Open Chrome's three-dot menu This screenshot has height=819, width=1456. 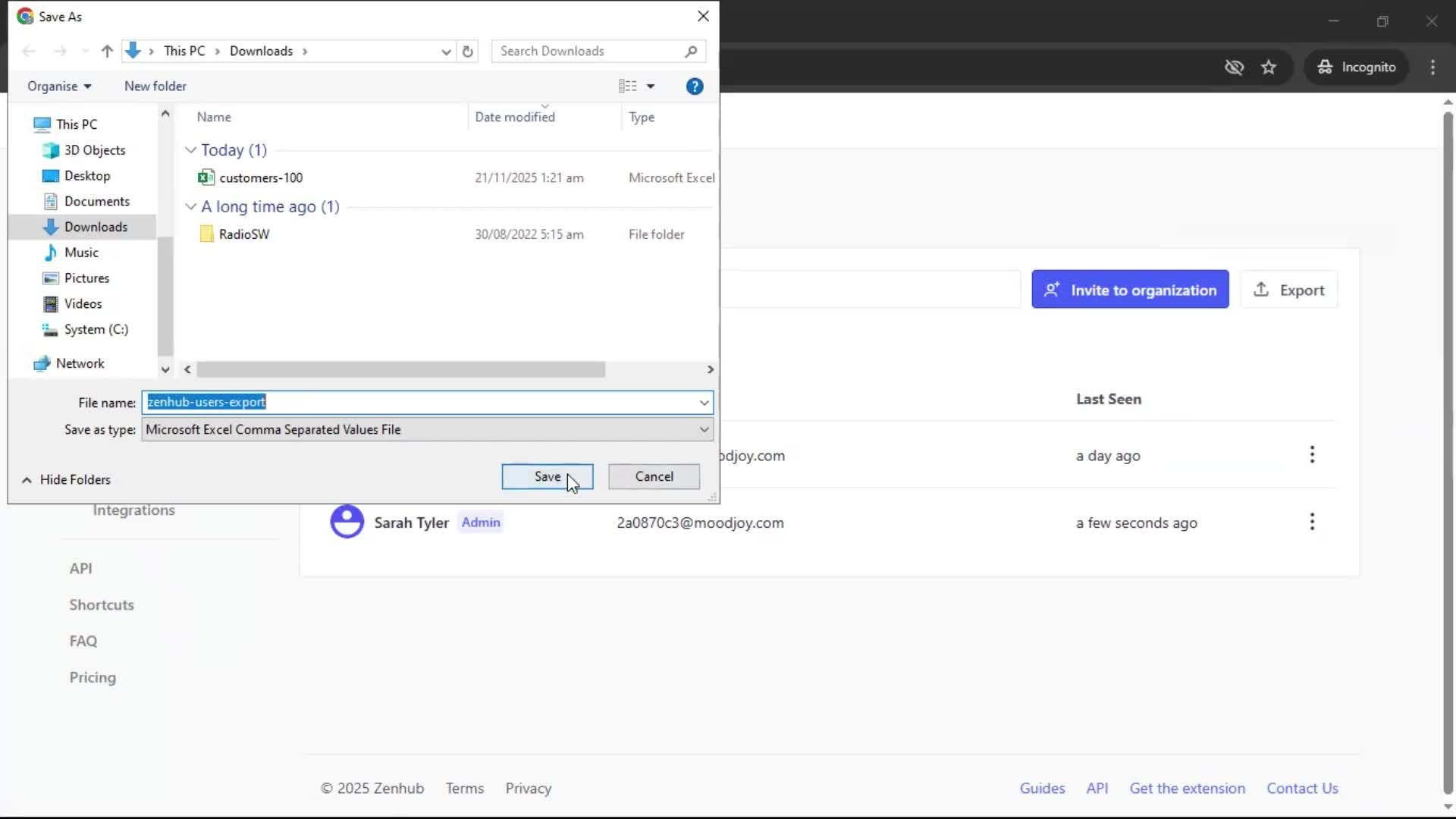[1432, 67]
